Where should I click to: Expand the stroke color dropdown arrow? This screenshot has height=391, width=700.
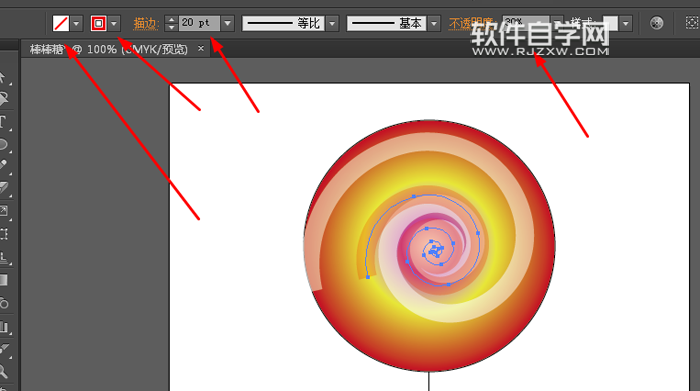pyautogui.click(x=114, y=23)
